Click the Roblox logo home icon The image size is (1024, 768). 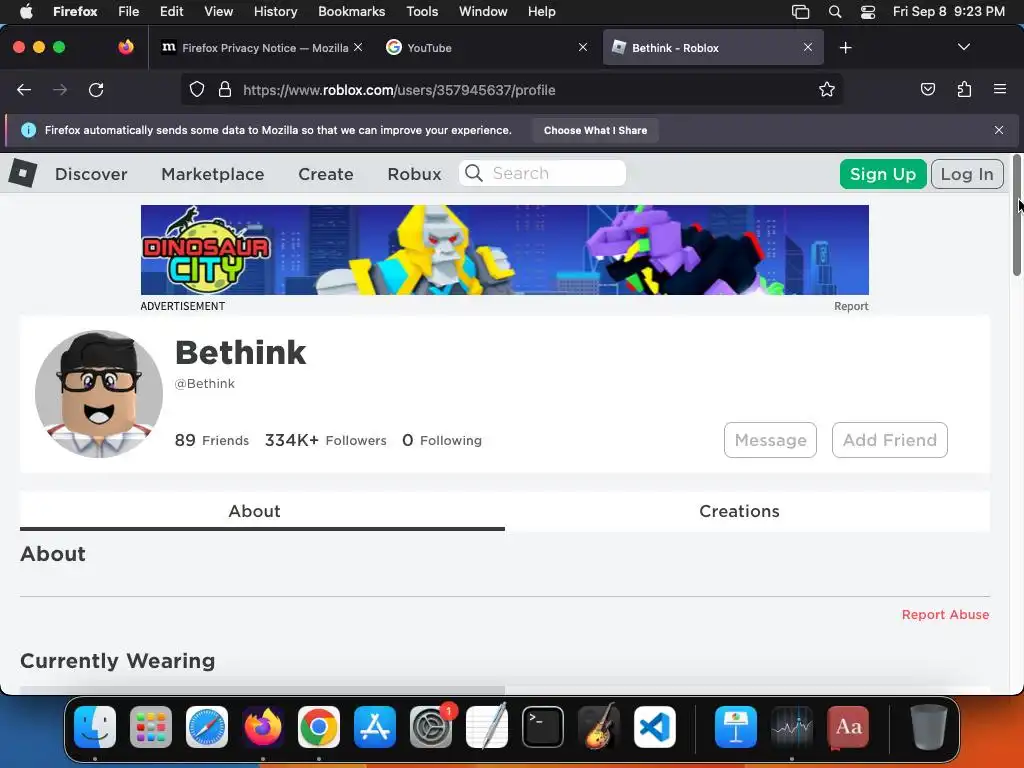[x=22, y=174]
